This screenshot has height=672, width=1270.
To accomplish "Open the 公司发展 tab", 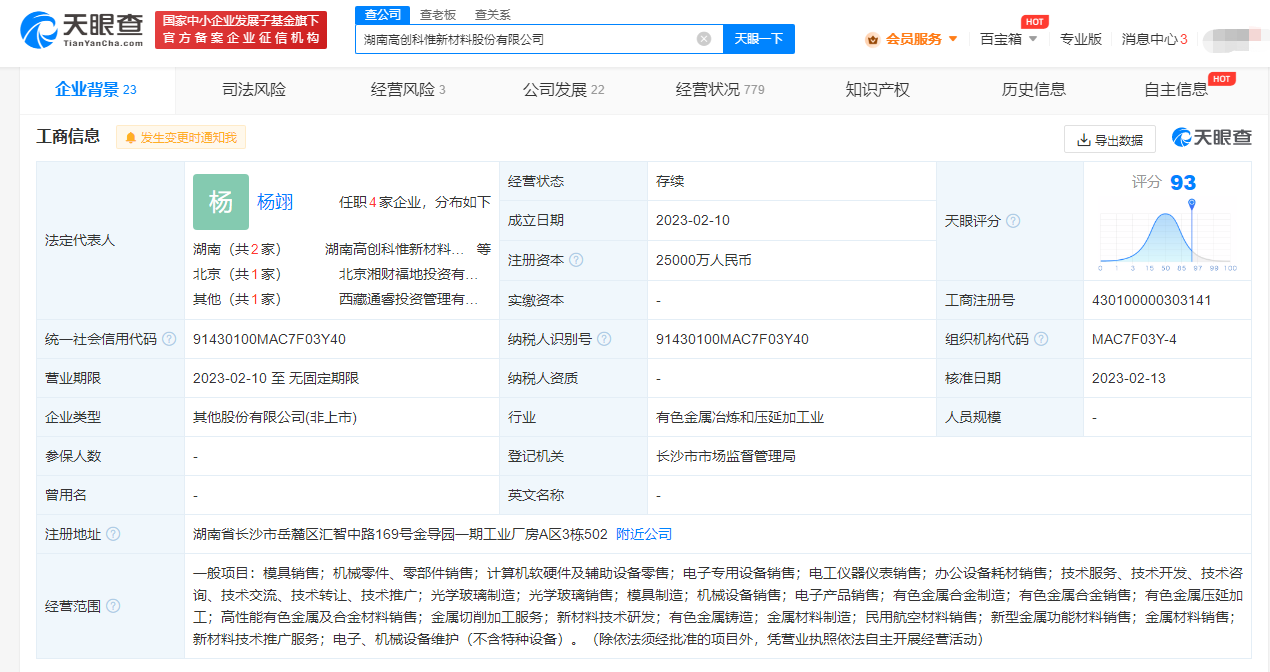I will [x=563, y=90].
